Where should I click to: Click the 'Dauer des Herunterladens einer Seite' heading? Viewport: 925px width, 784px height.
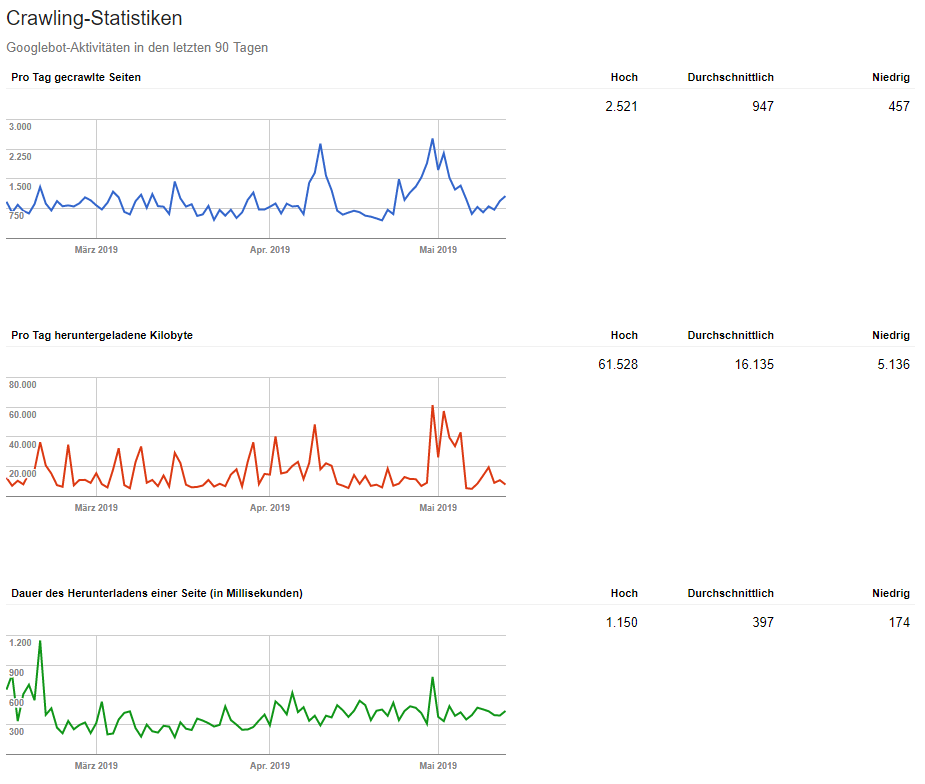coord(157,593)
